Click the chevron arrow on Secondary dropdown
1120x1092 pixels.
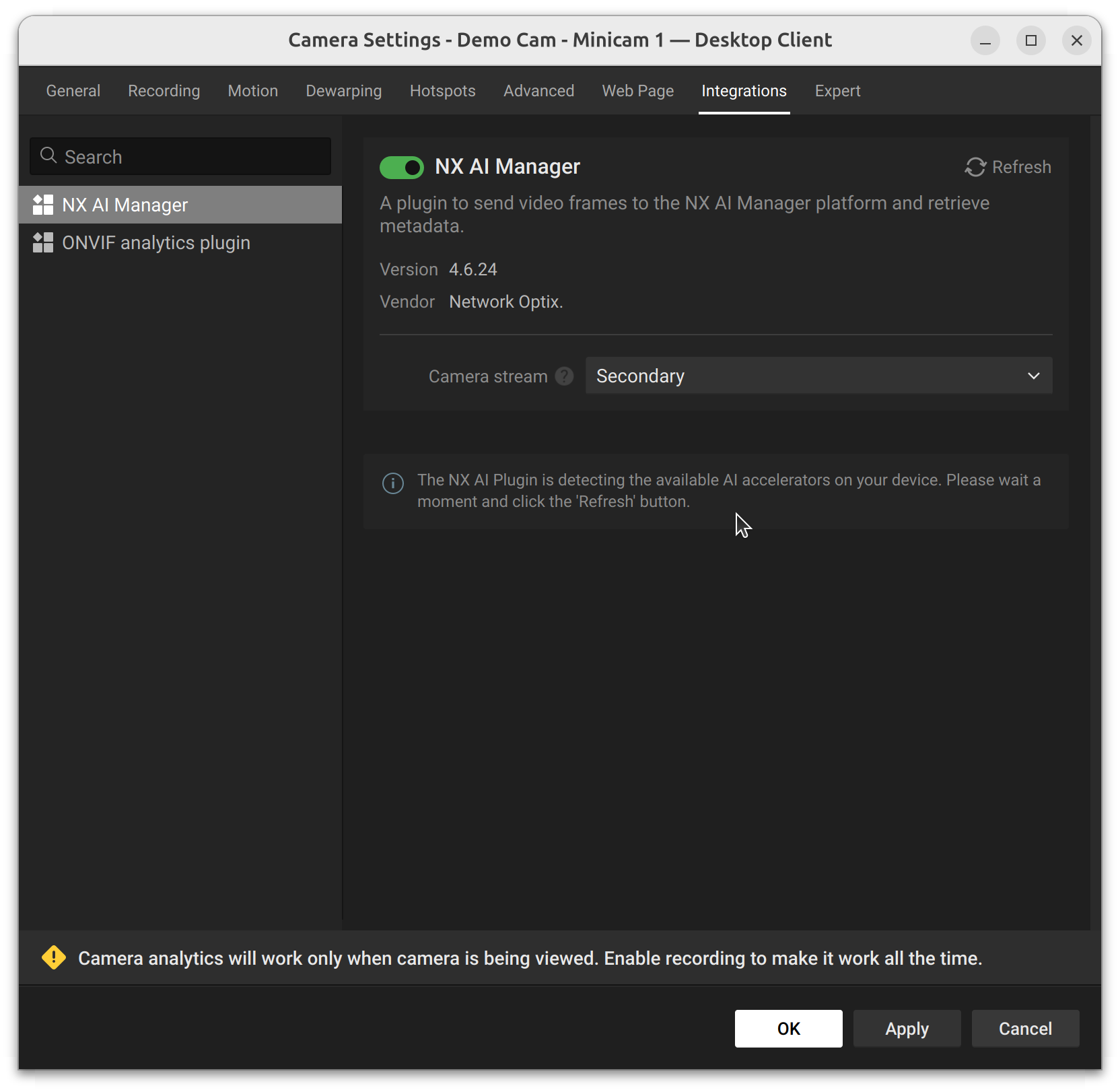pos(1033,376)
